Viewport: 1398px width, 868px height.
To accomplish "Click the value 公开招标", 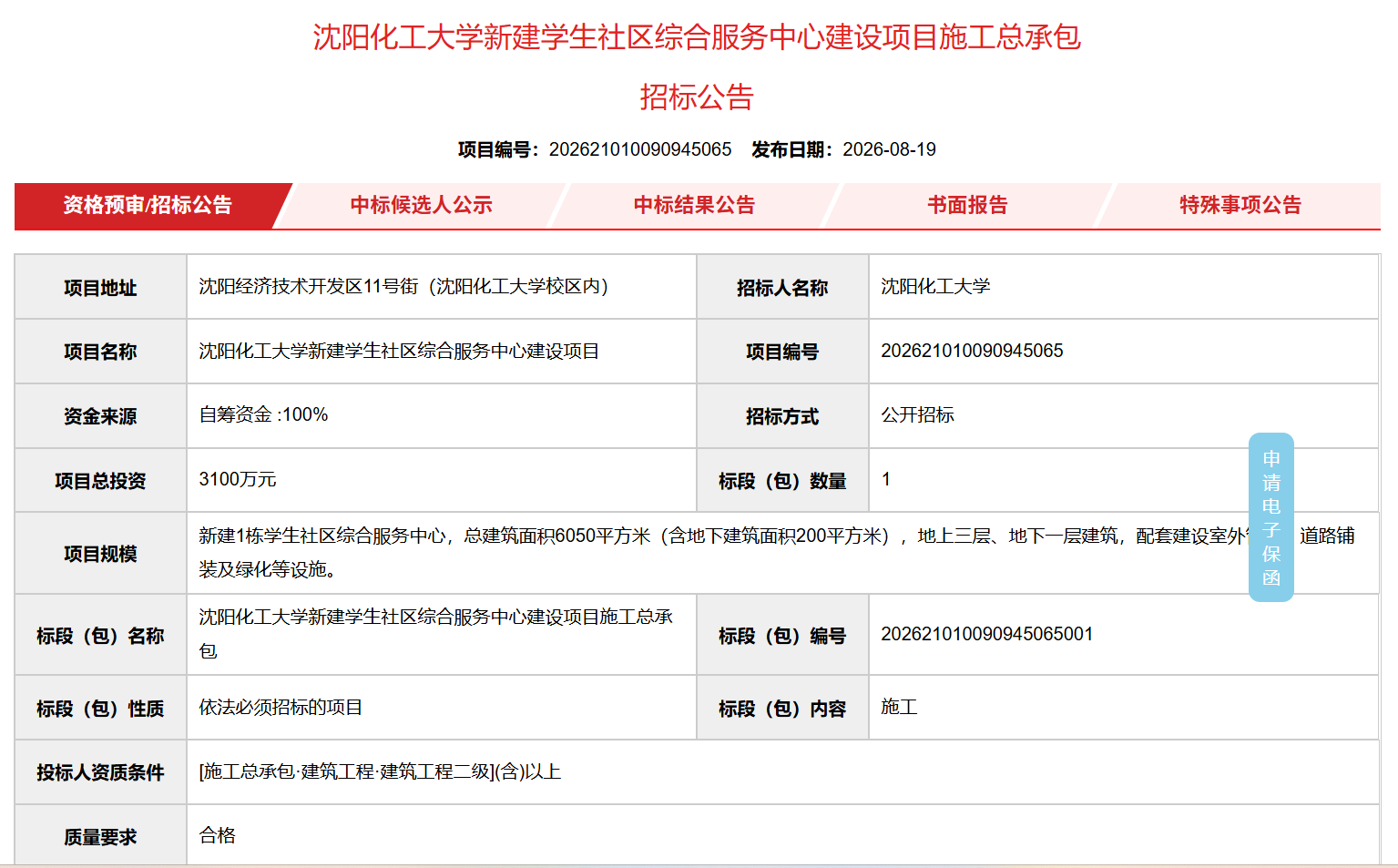I will (917, 415).
